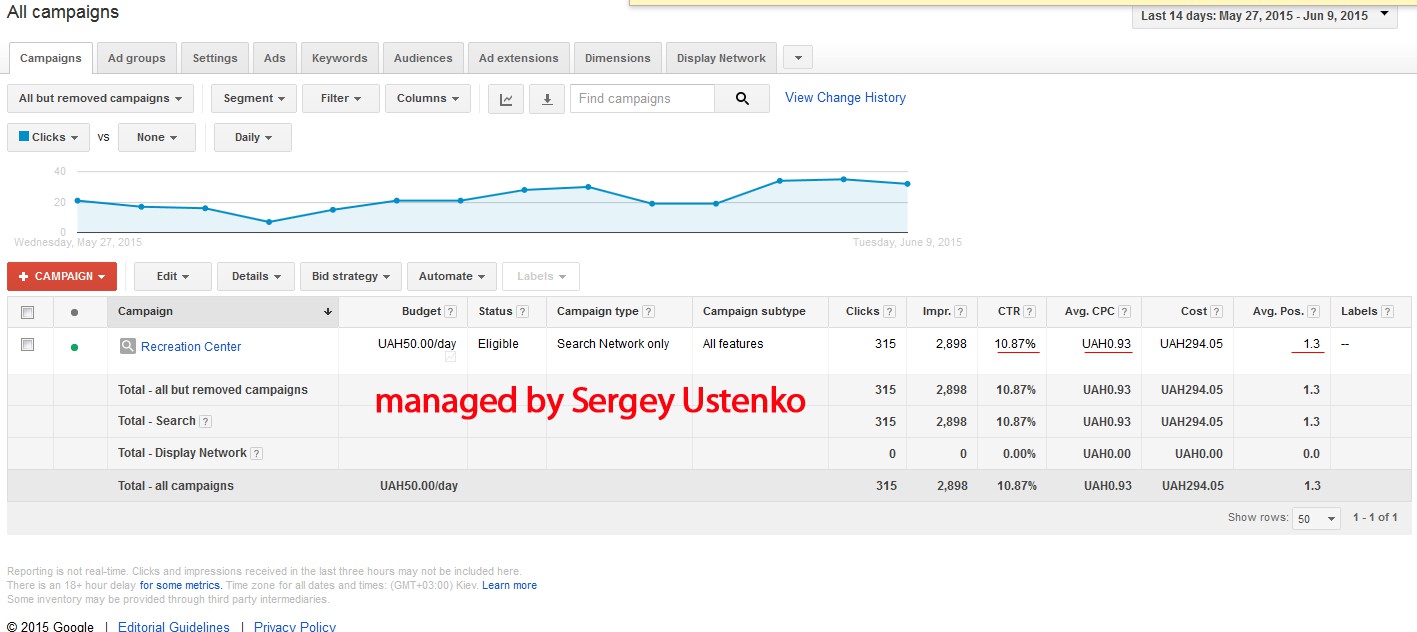Open the Ad groups tab
The image size is (1417, 632).
(x=136, y=58)
